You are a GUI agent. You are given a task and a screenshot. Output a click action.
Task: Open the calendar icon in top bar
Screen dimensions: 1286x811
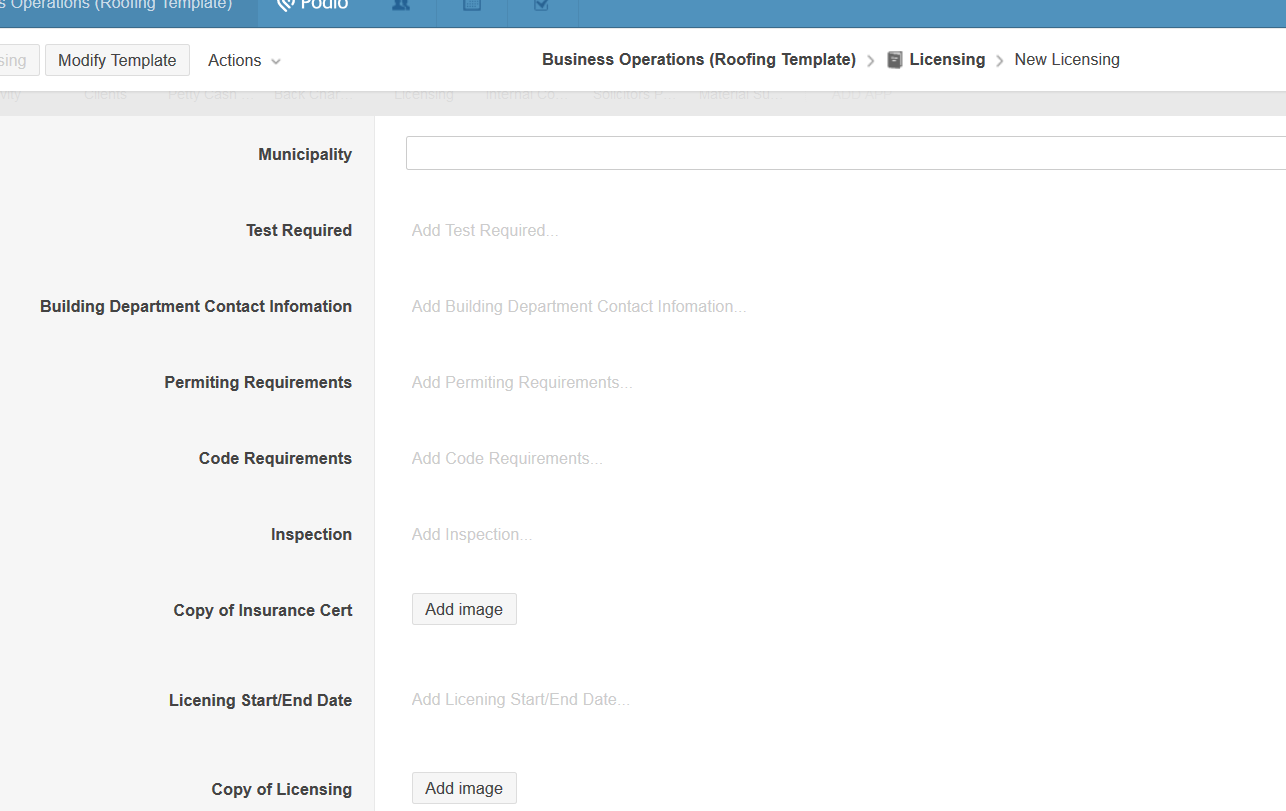click(472, 5)
